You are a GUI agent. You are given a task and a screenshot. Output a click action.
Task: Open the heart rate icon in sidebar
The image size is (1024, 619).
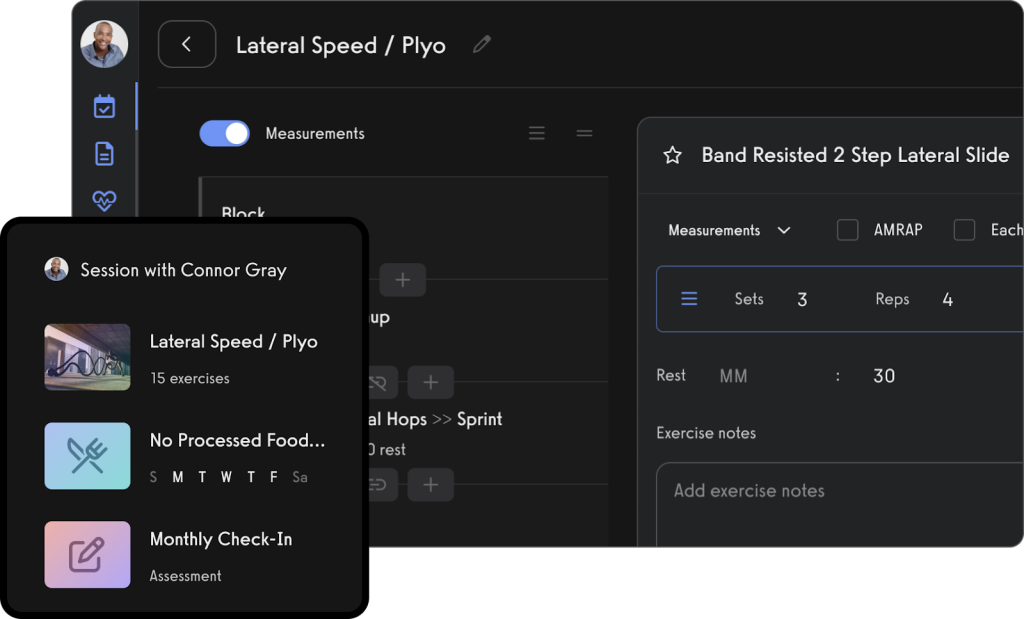104,200
